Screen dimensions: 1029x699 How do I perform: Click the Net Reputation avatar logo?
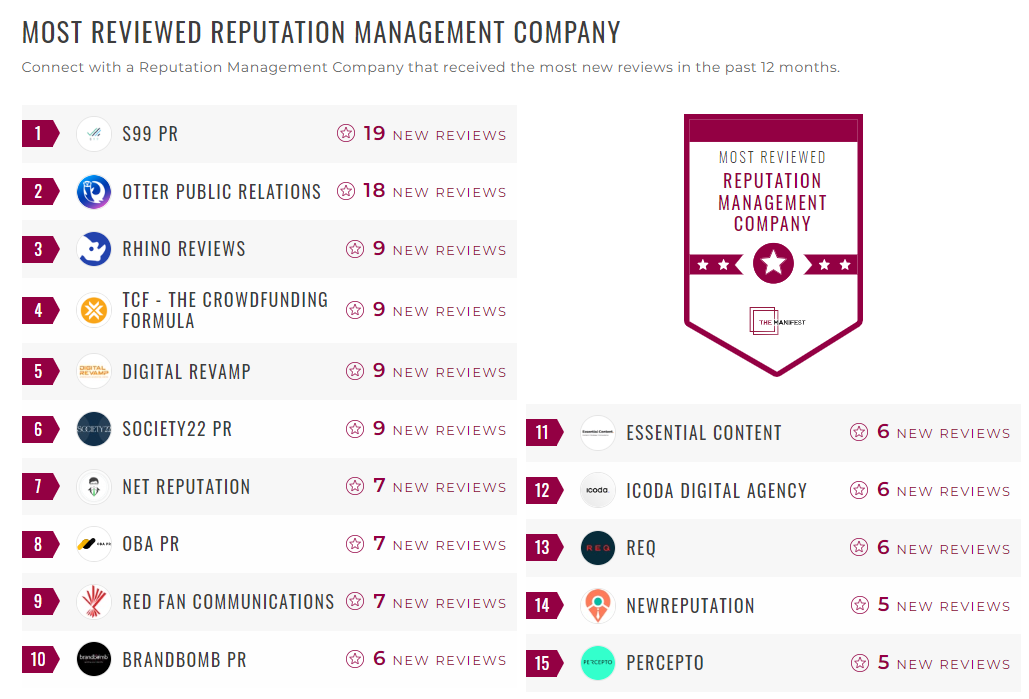pos(94,487)
